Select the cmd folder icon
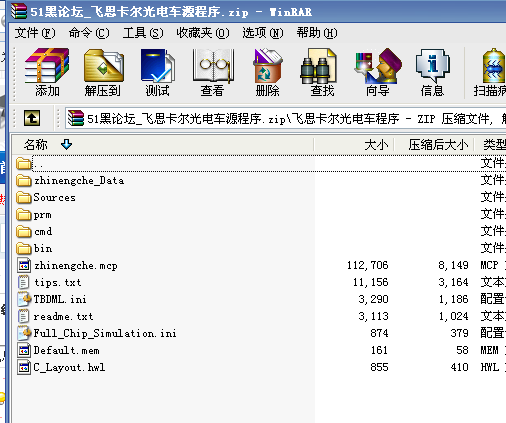The height and width of the screenshot is (423, 506). pos(24,231)
